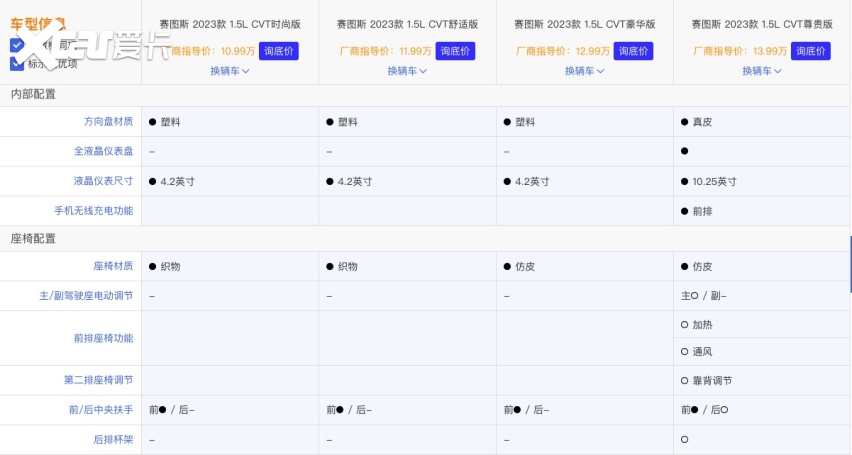
Task: Open 换辆车 dropdown under CVT豪华版
Action: pos(584,71)
